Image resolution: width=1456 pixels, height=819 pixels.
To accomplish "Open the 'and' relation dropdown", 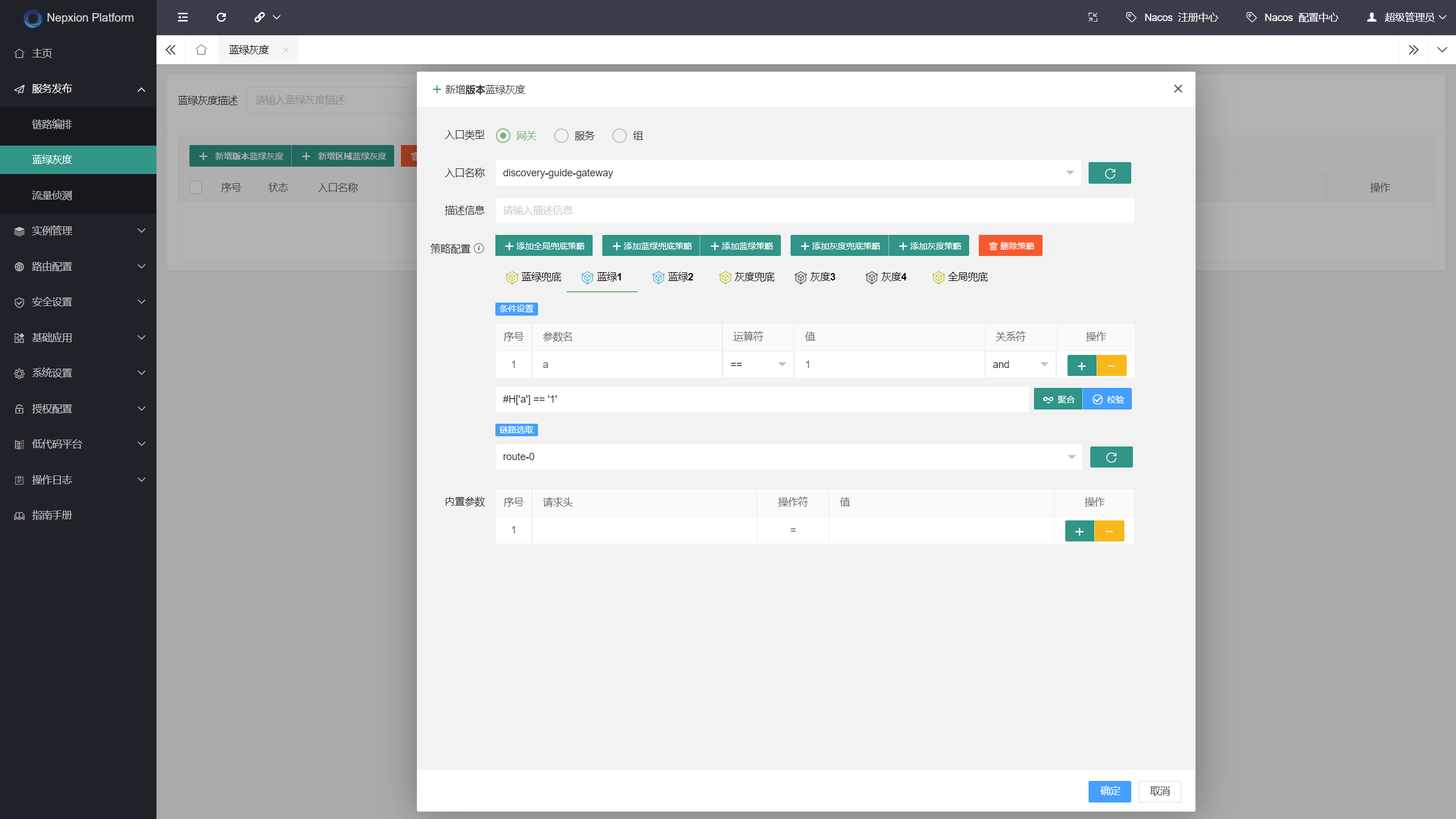I will [1020, 365].
